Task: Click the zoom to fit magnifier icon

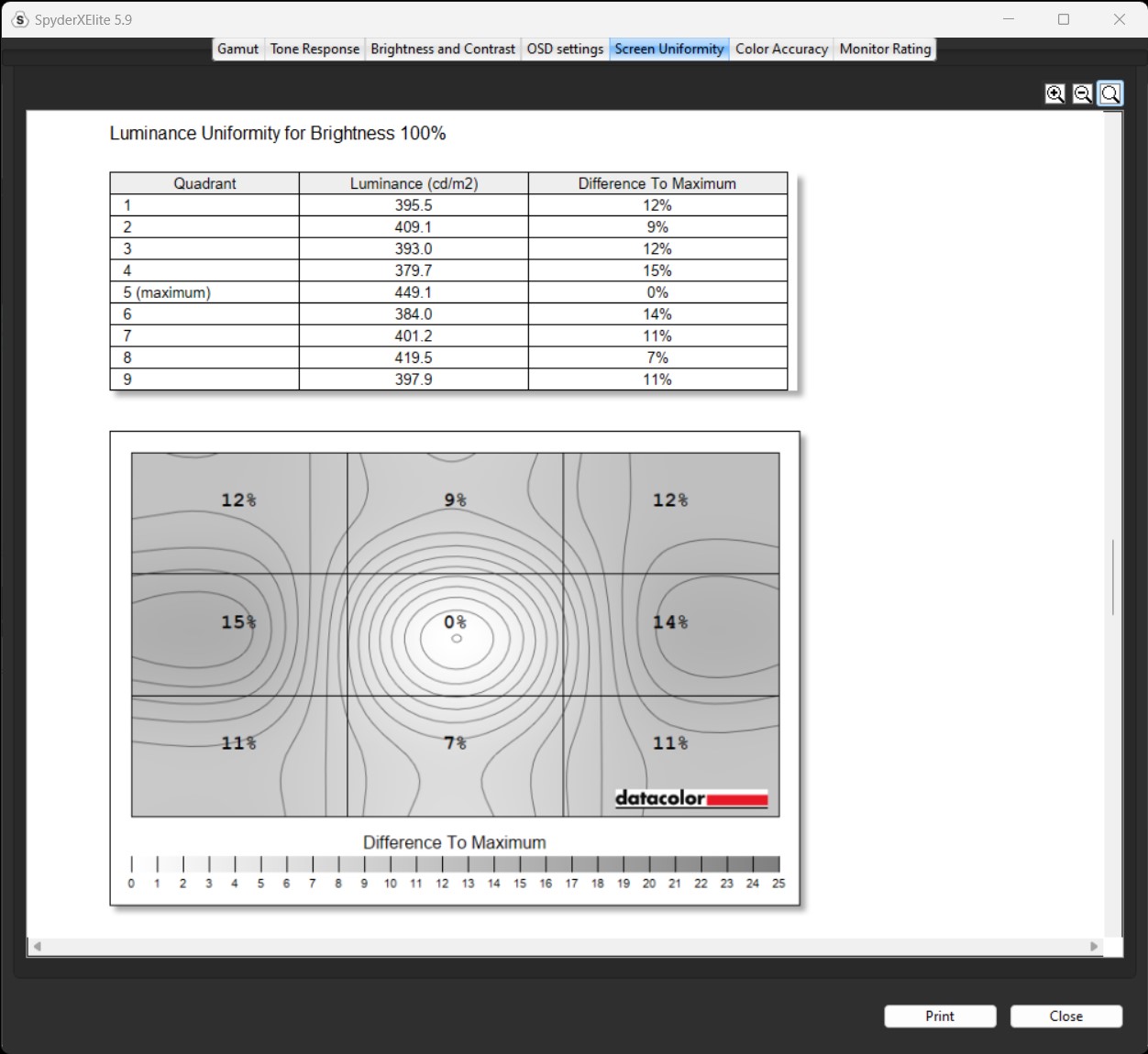Action: [x=1110, y=93]
